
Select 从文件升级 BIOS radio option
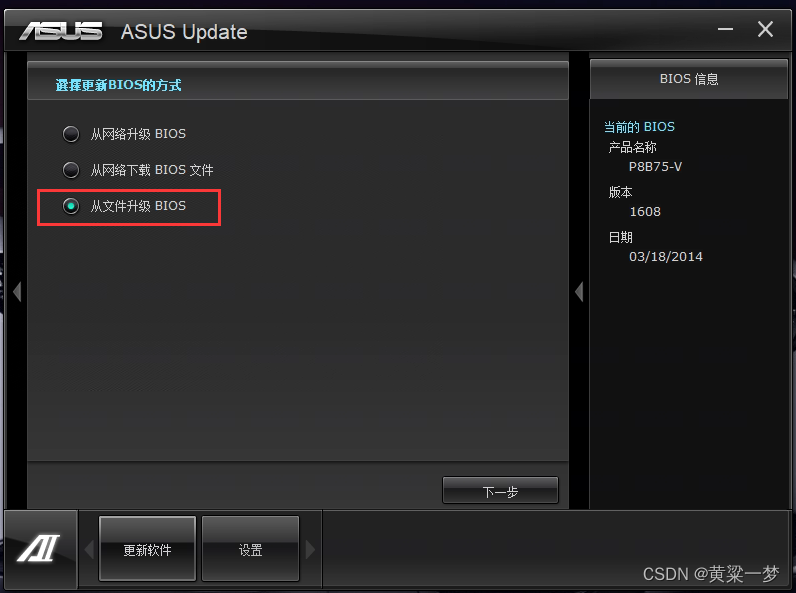(71, 206)
